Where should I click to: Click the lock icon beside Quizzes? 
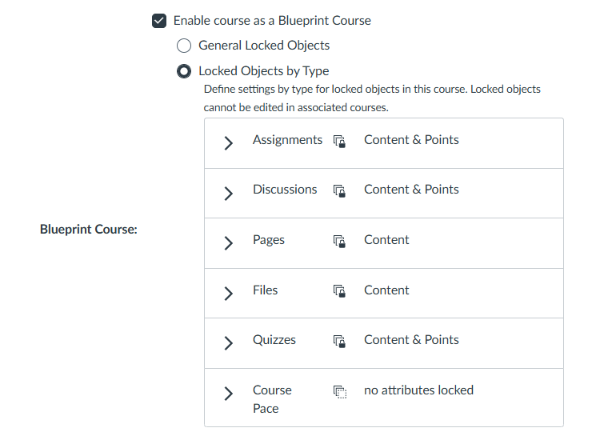click(339, 341)
